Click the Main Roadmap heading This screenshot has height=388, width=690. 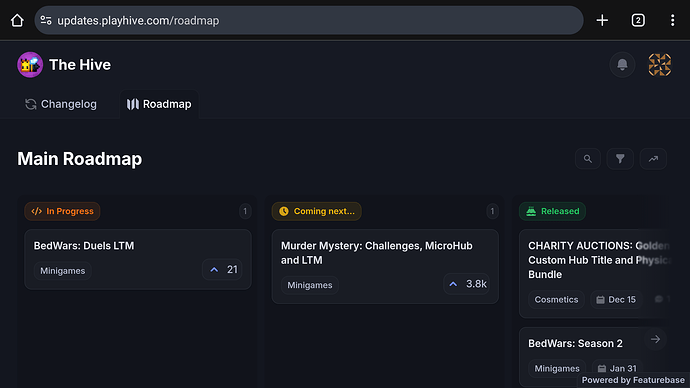(80, 159)
